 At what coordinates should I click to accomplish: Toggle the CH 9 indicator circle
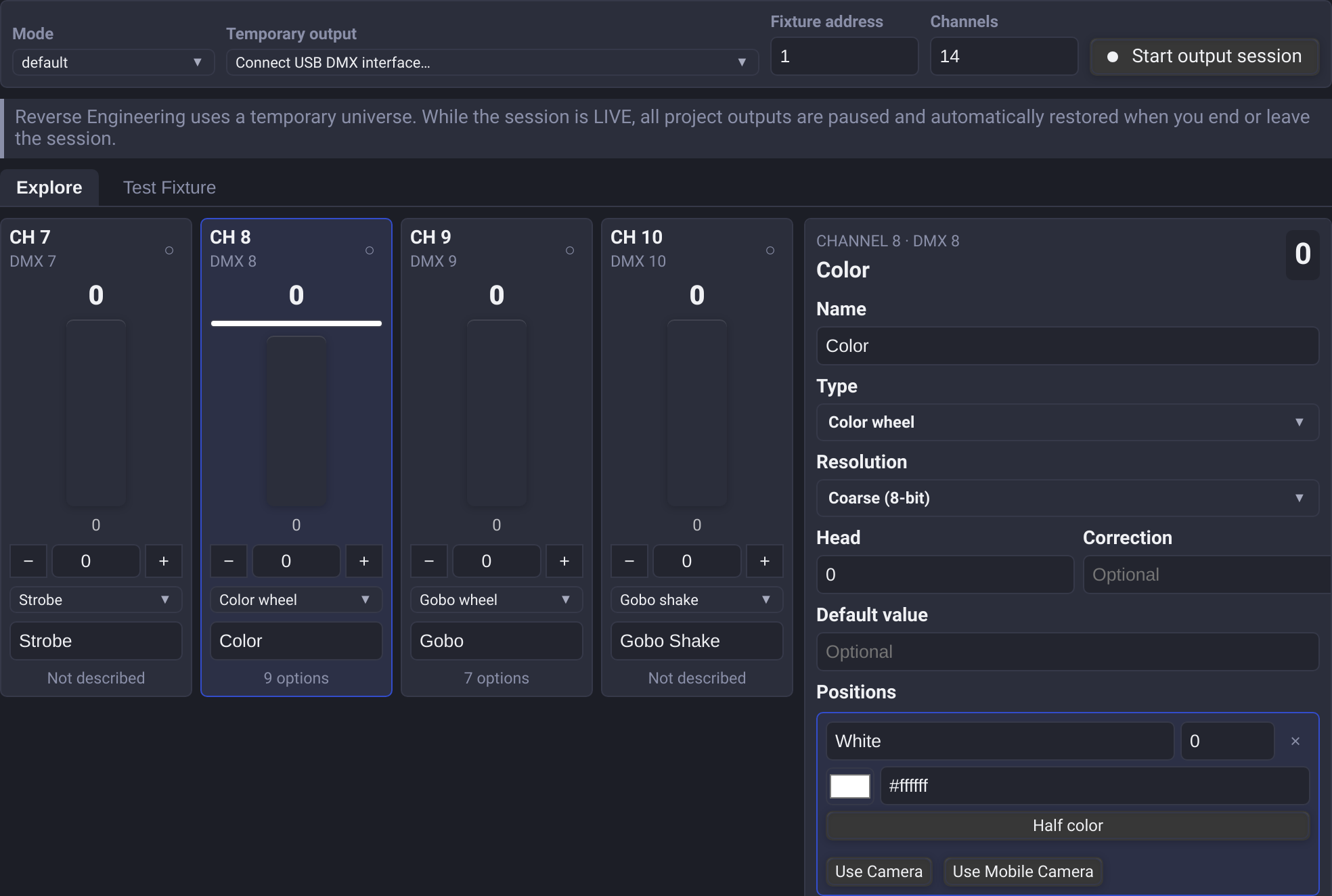coord(570,250)
